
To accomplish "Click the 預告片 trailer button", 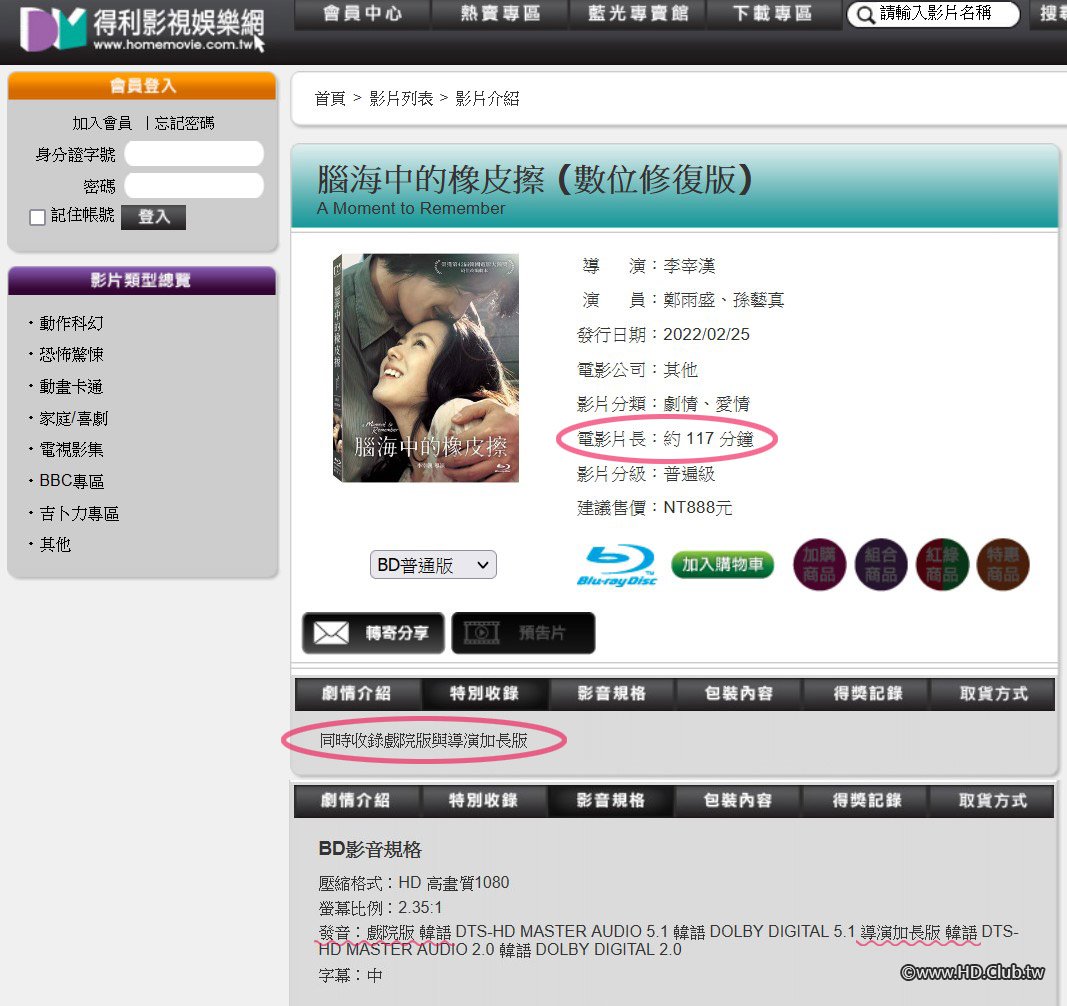I will (x=523, y=633).
